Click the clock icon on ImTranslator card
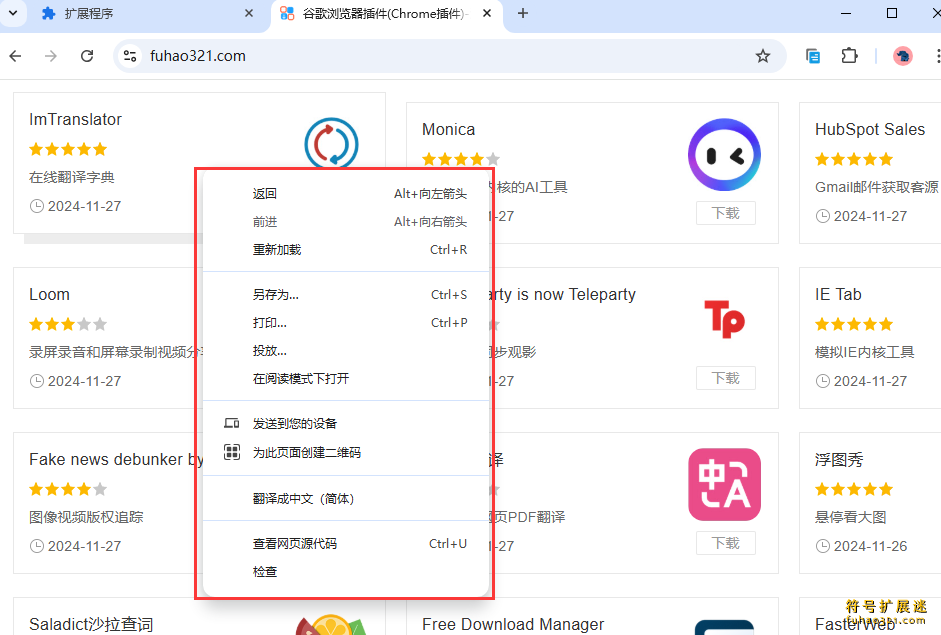The image size is (941, 635). (x=37, y=206)
